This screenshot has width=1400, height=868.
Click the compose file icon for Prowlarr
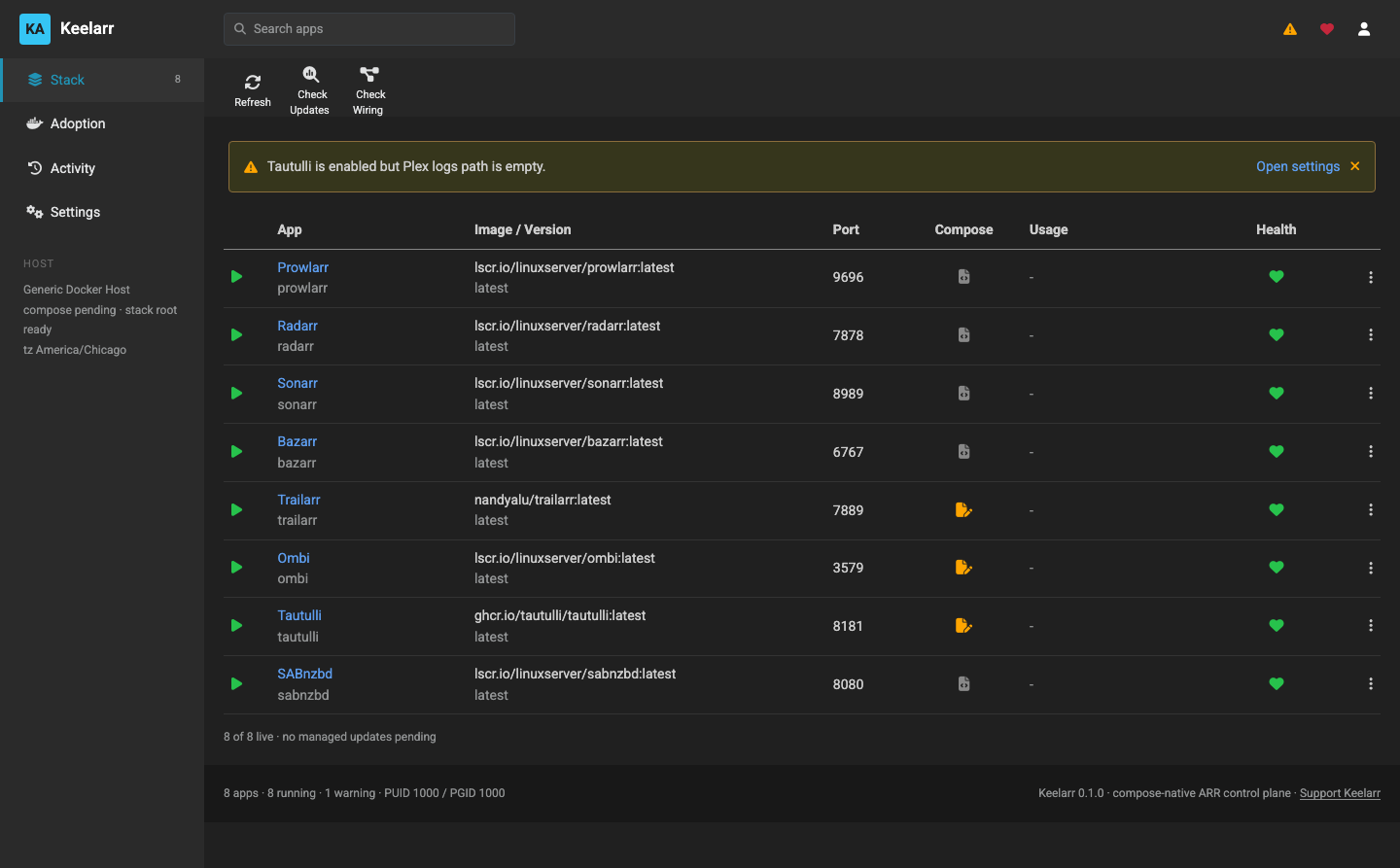pos(963,277)
